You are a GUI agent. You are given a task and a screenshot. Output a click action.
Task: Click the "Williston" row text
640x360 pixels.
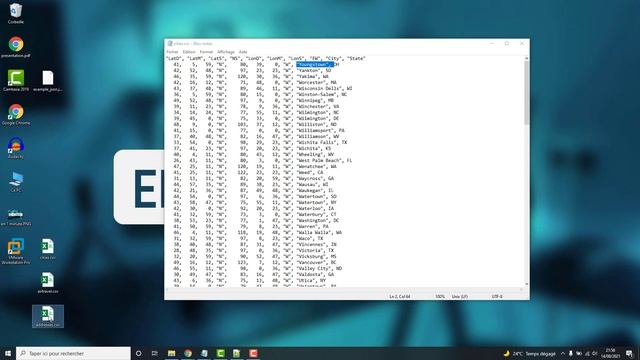311,124
